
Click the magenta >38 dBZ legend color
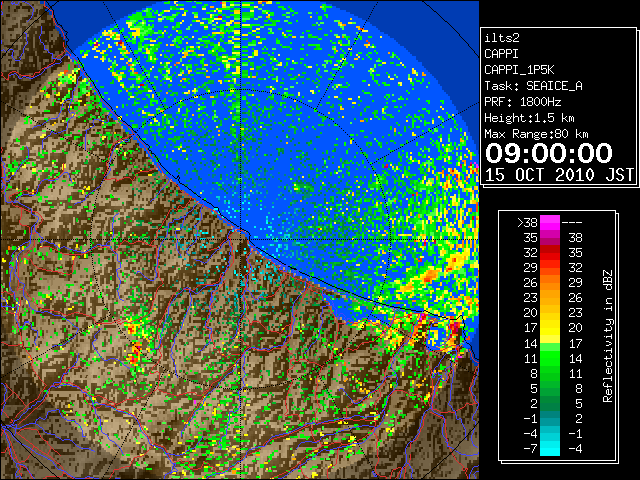550,222
